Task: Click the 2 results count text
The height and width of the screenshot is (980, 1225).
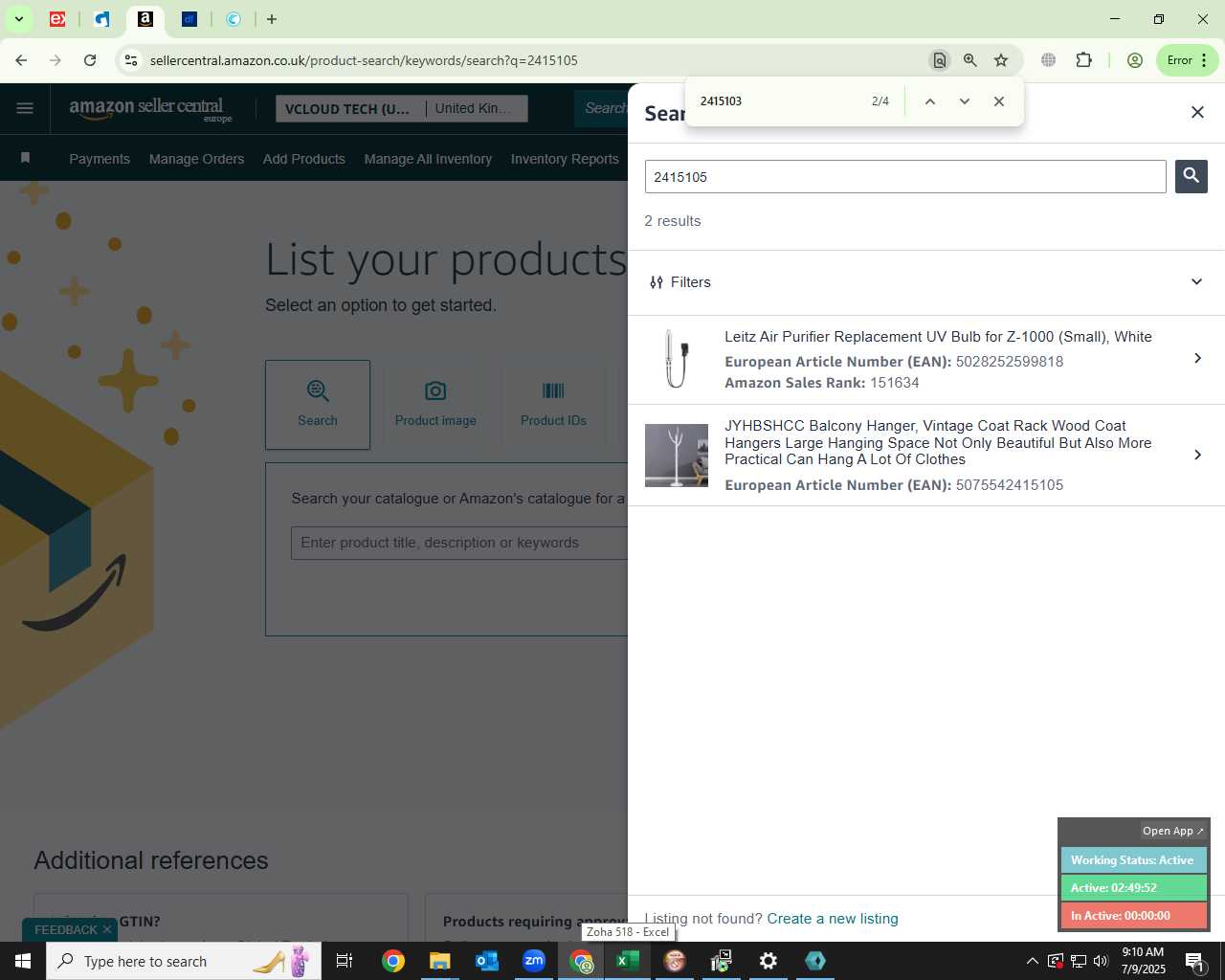Action: point(673,221)
